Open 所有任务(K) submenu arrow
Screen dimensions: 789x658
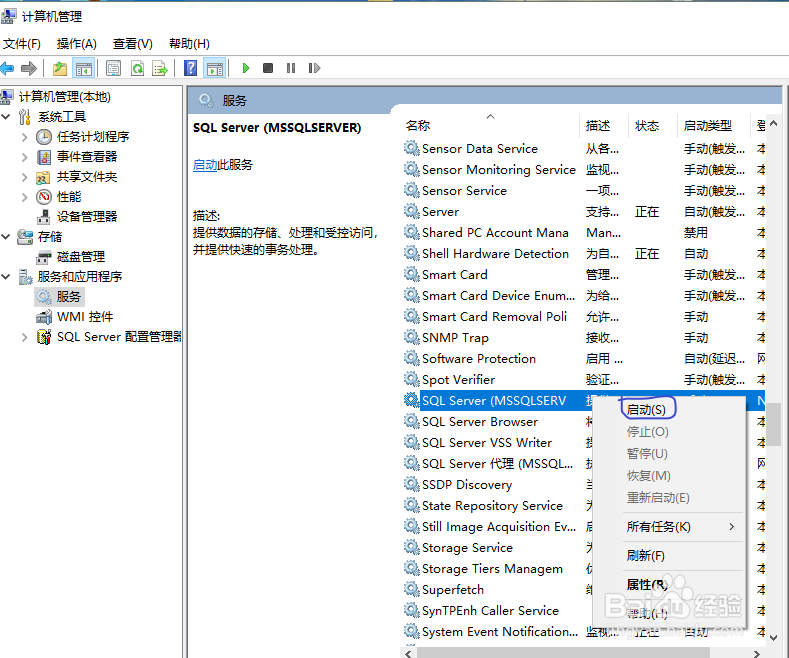[x=732, y=527]
